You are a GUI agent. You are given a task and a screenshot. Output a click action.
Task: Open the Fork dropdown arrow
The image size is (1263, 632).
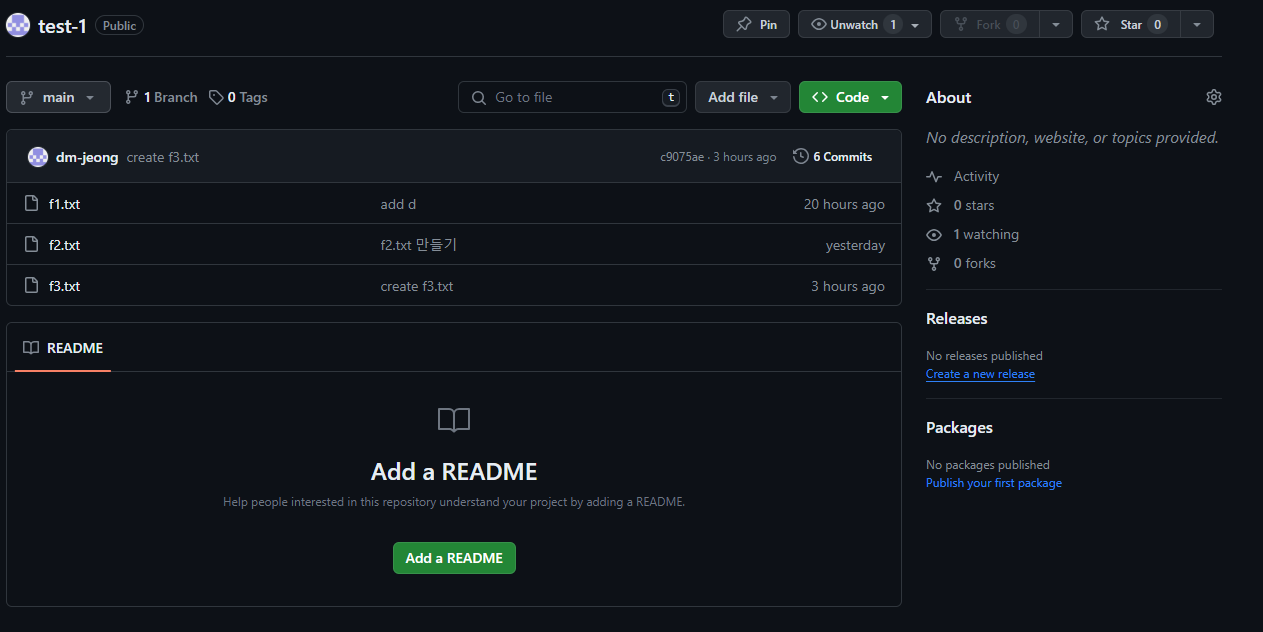[x=1056, y=24]
